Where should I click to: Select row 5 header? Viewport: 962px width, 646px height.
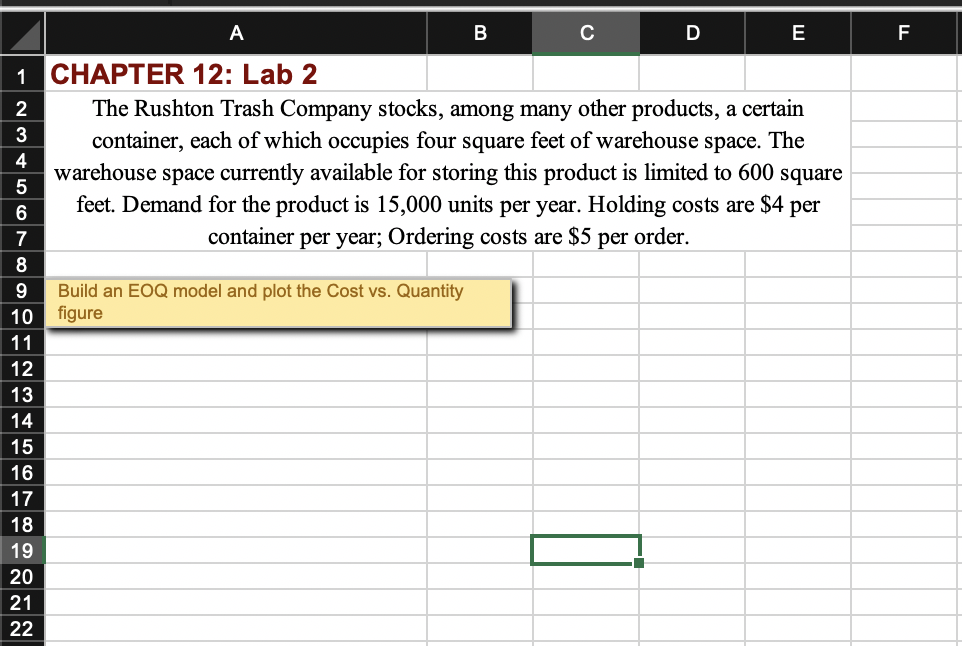pos(22,186)
